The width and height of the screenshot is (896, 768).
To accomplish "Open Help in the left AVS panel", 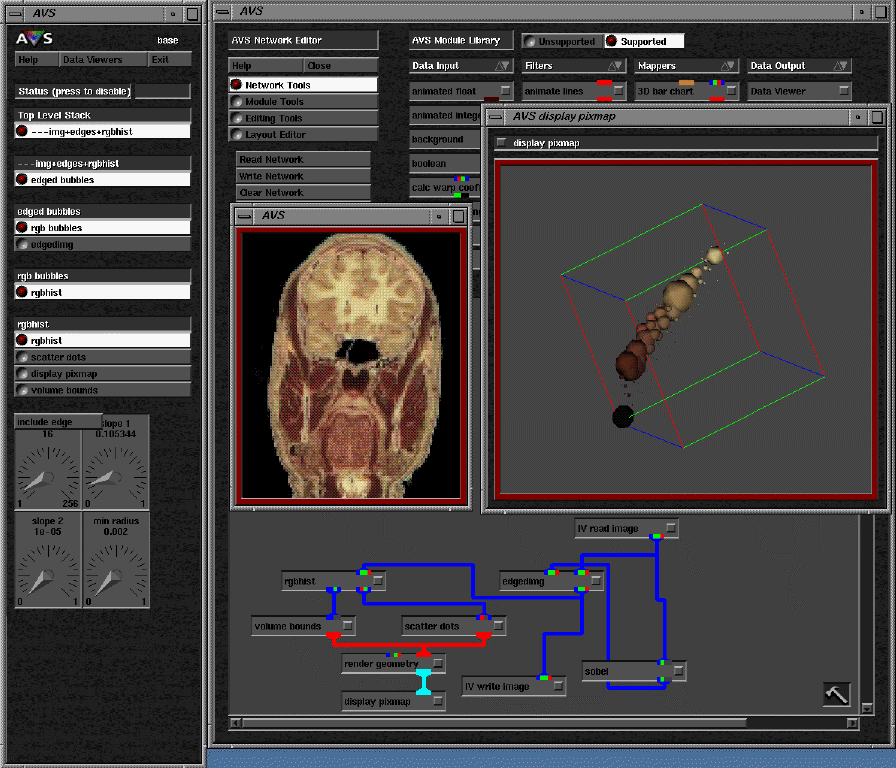I will click(x=37, y=59).
